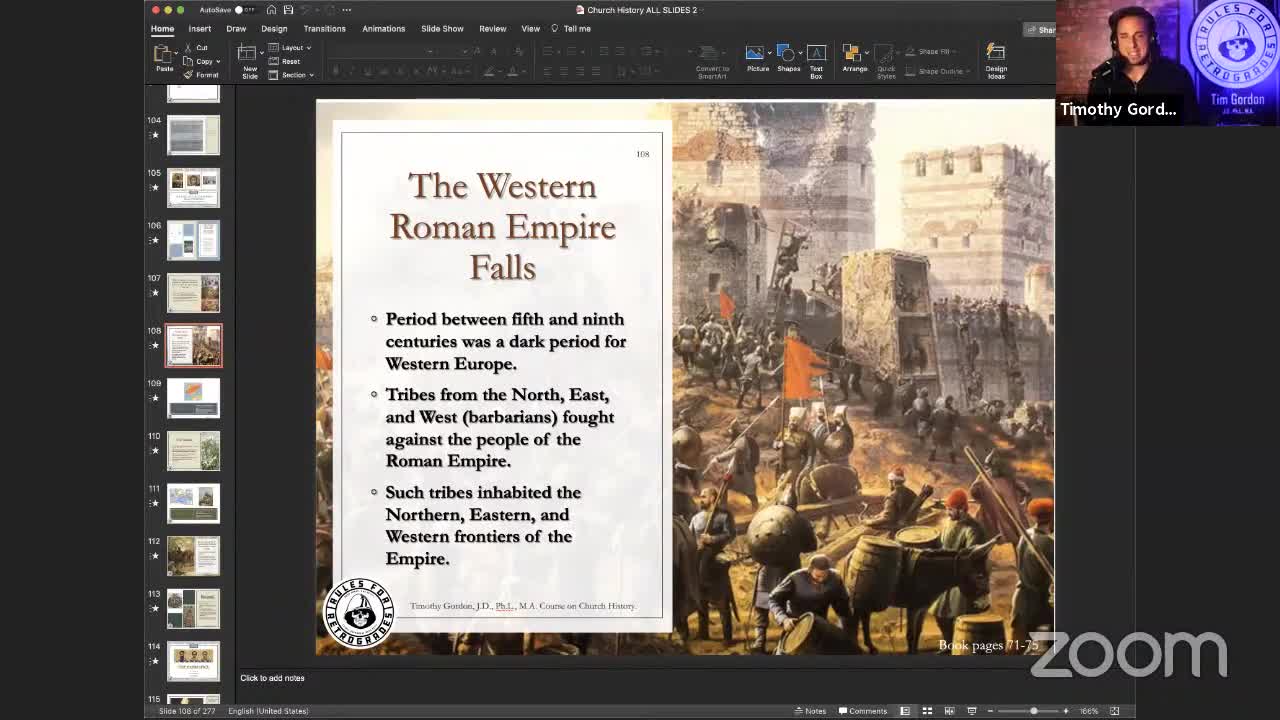1280x720 pixels.
Task: Add a New Slide
Action: pos(249,62)
